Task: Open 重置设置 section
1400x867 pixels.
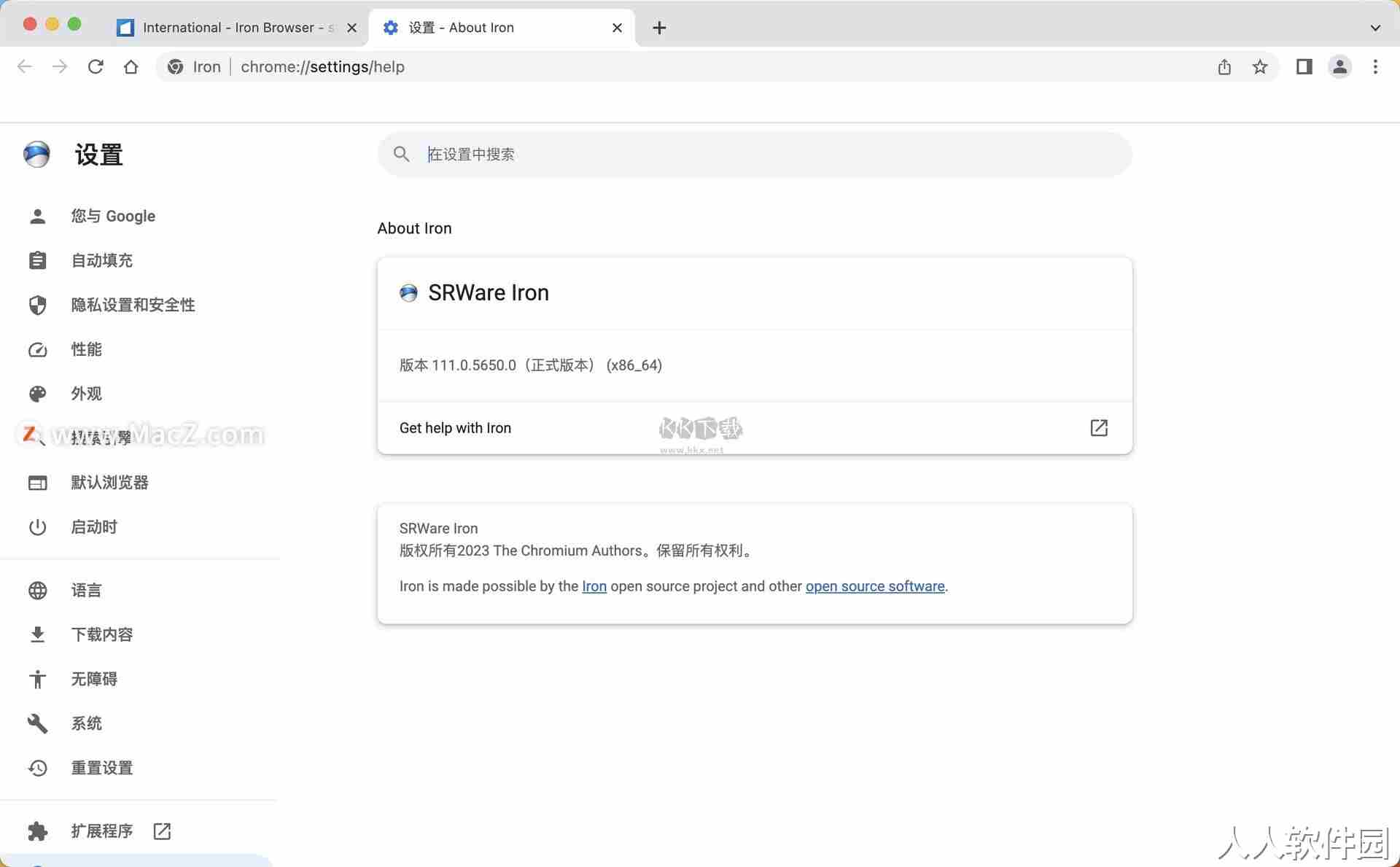Action: [x=102, y=769]
